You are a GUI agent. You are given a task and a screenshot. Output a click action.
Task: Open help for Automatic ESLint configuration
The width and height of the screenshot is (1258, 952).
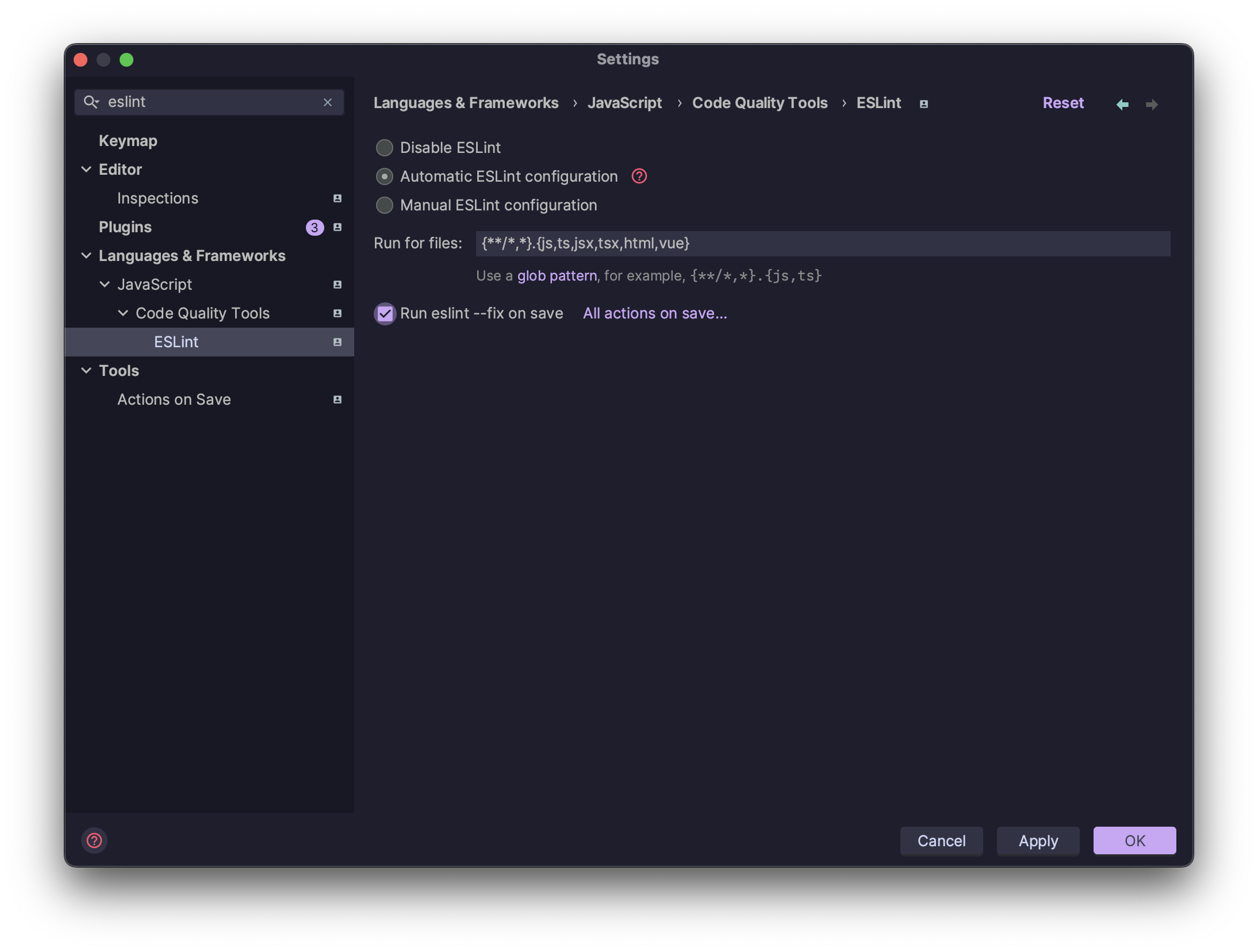[638, 176]
